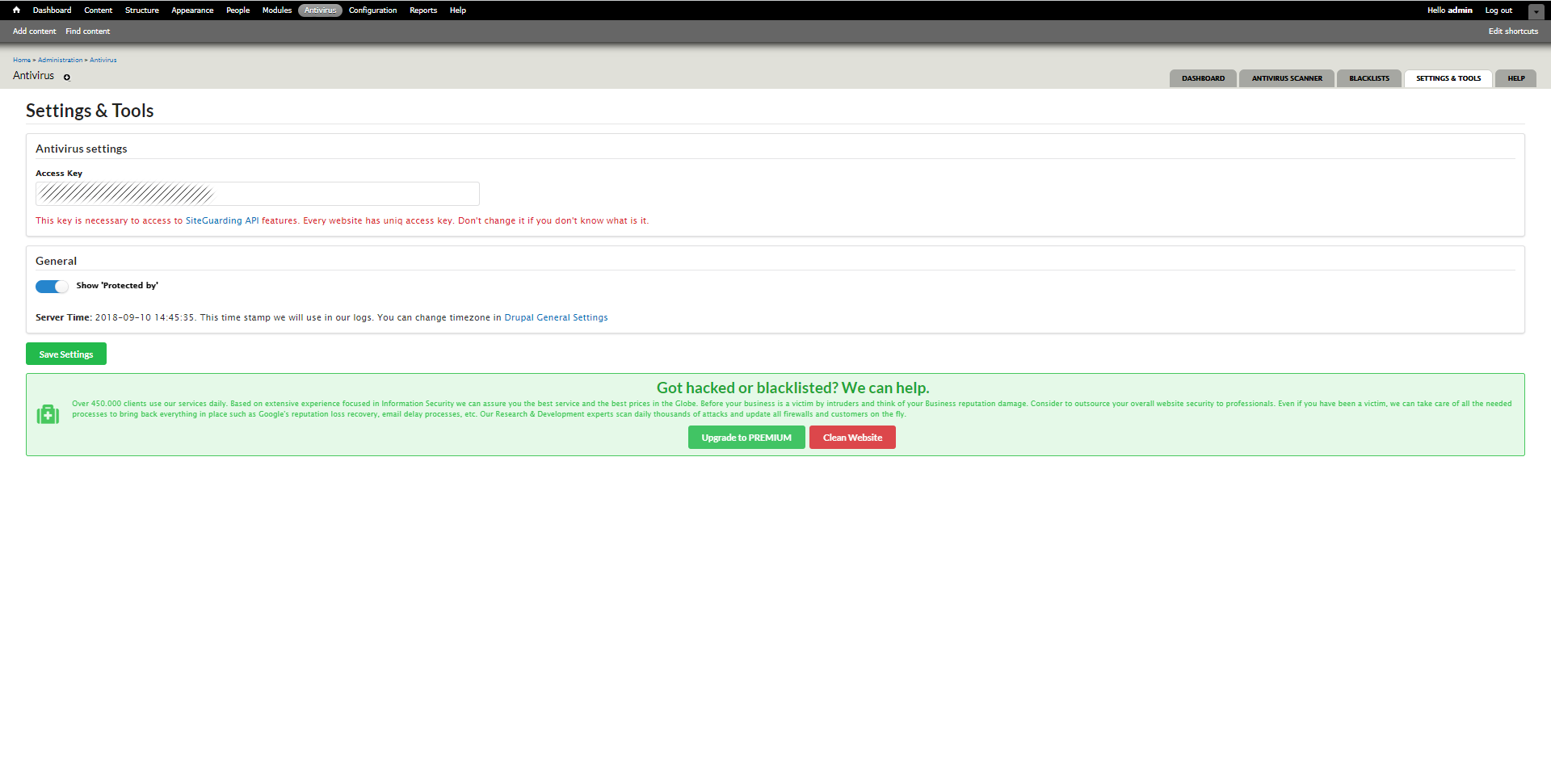Click the Log out link
Screen dimensions: 1551x784
coord(1498,10)
